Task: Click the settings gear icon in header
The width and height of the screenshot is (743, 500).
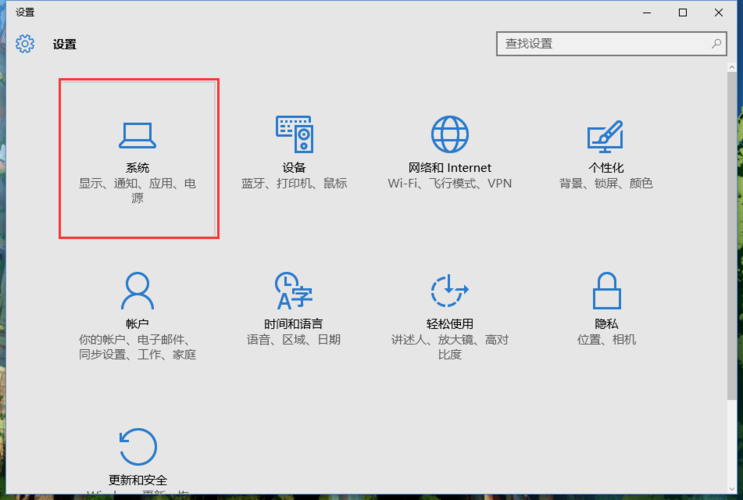Action: point(25,44)
